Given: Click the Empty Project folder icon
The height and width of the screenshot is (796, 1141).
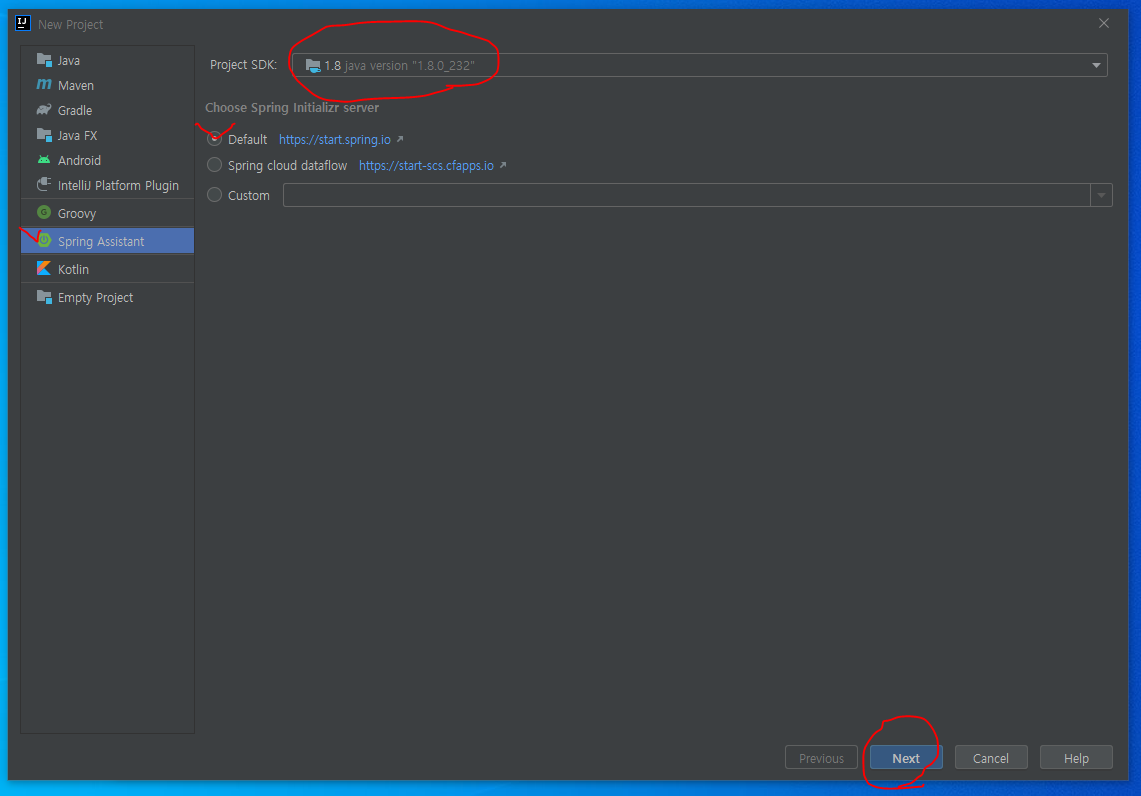Looking at the screenshot, I should pos(44,297).
